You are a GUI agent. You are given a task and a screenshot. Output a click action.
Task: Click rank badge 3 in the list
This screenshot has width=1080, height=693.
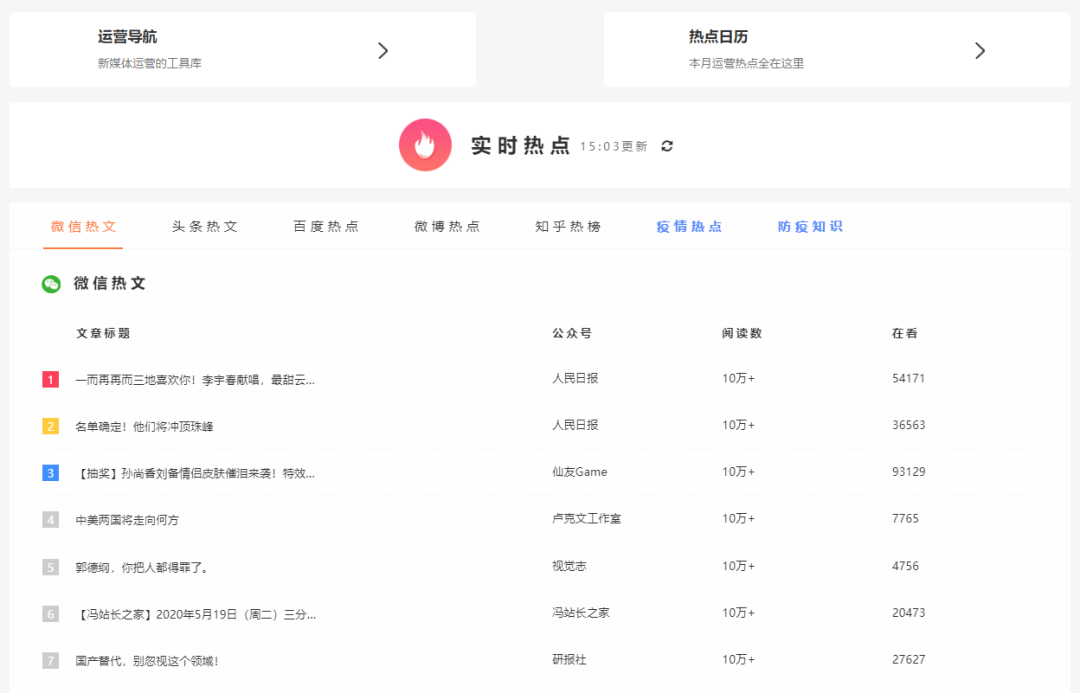(50, 473)
